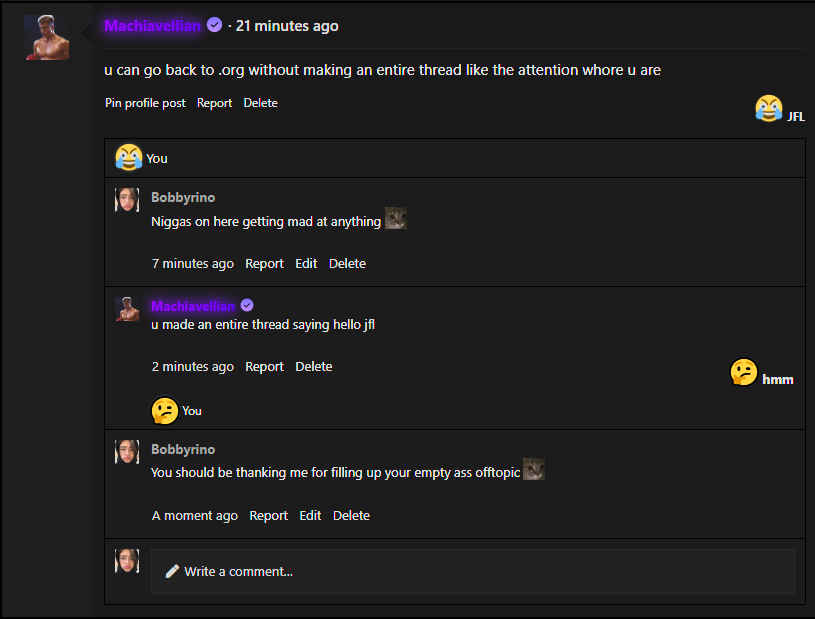
Task: Open the Machiavellian username link in post header
Action: tap(152, 26)
